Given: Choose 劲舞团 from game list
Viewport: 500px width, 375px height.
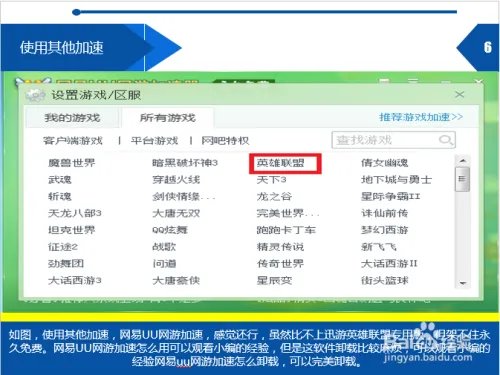Looking at the screenshot, I should click(66, 264).
